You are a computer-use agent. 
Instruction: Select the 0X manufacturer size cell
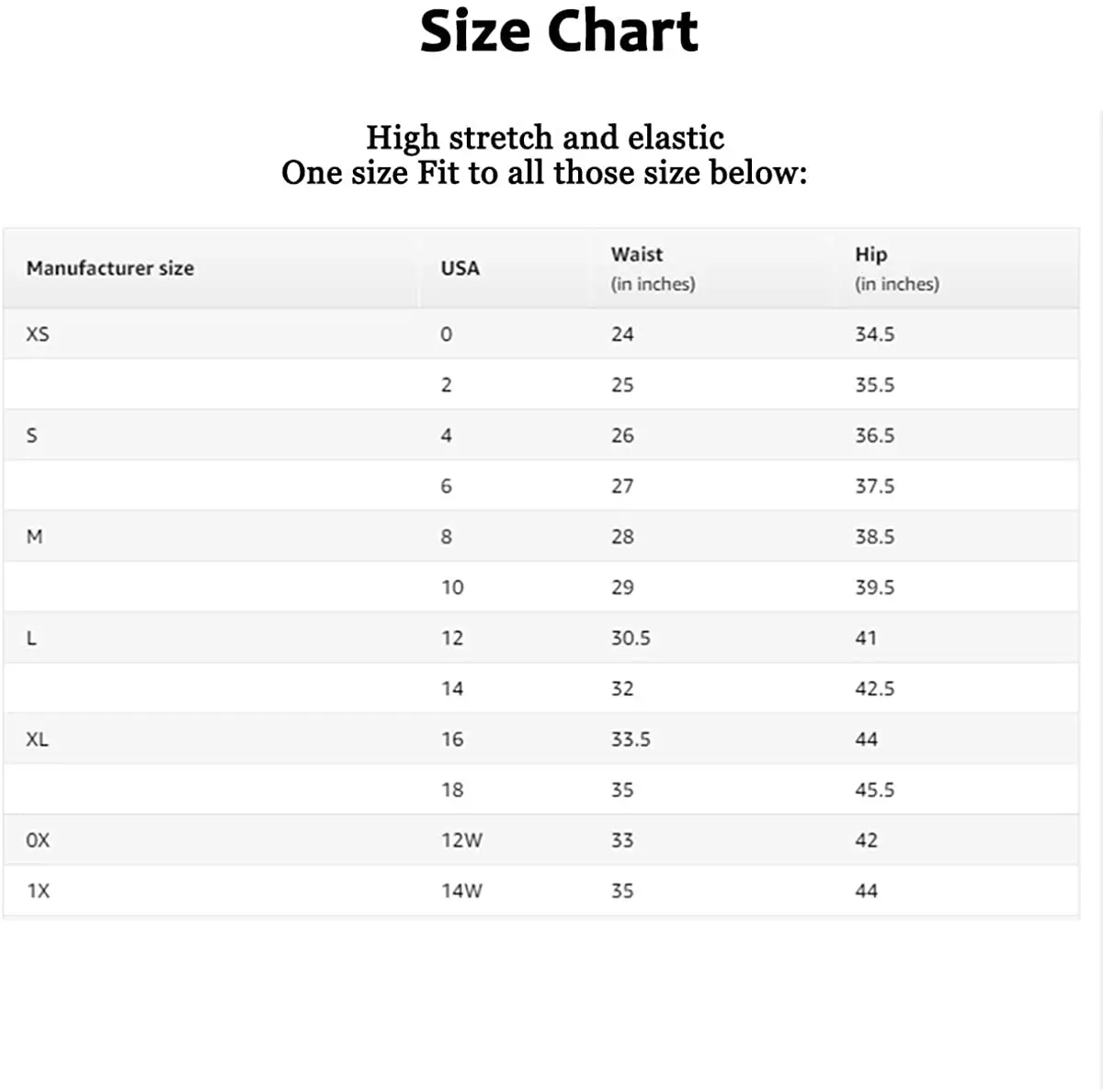38,840
